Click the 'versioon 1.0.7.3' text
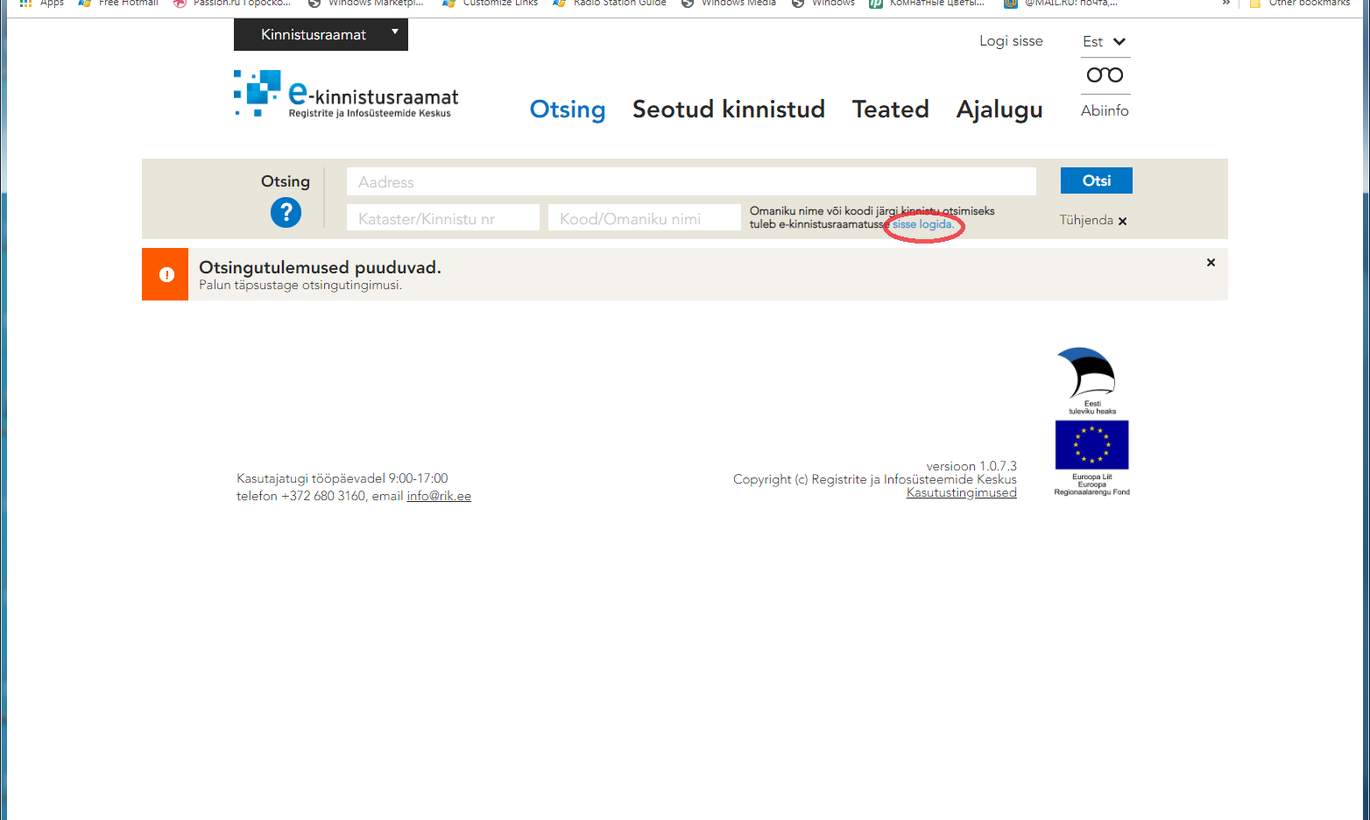 pyautogui.click(x=971, y=466)
